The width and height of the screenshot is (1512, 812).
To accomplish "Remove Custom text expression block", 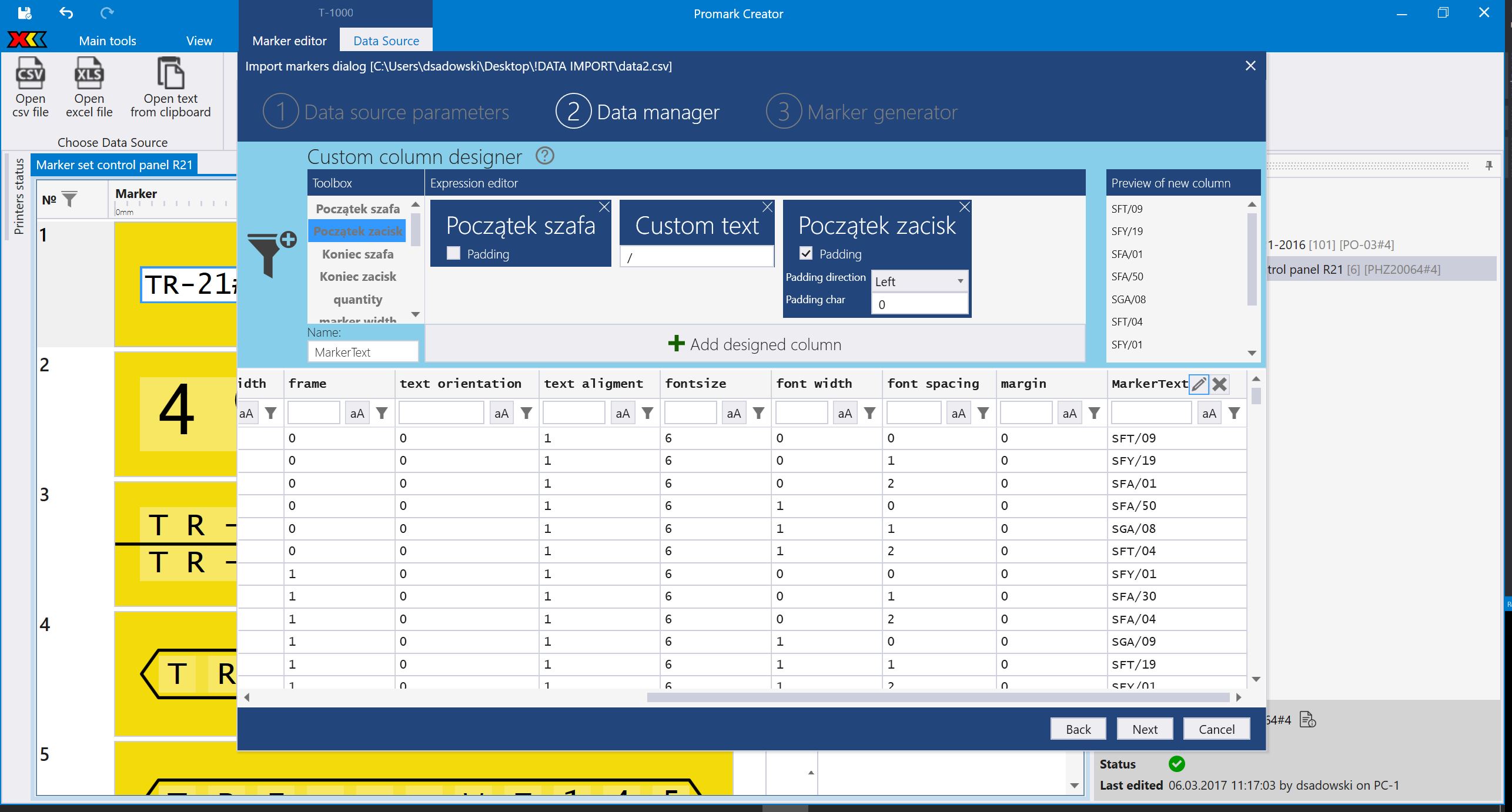I will point(767,207).
